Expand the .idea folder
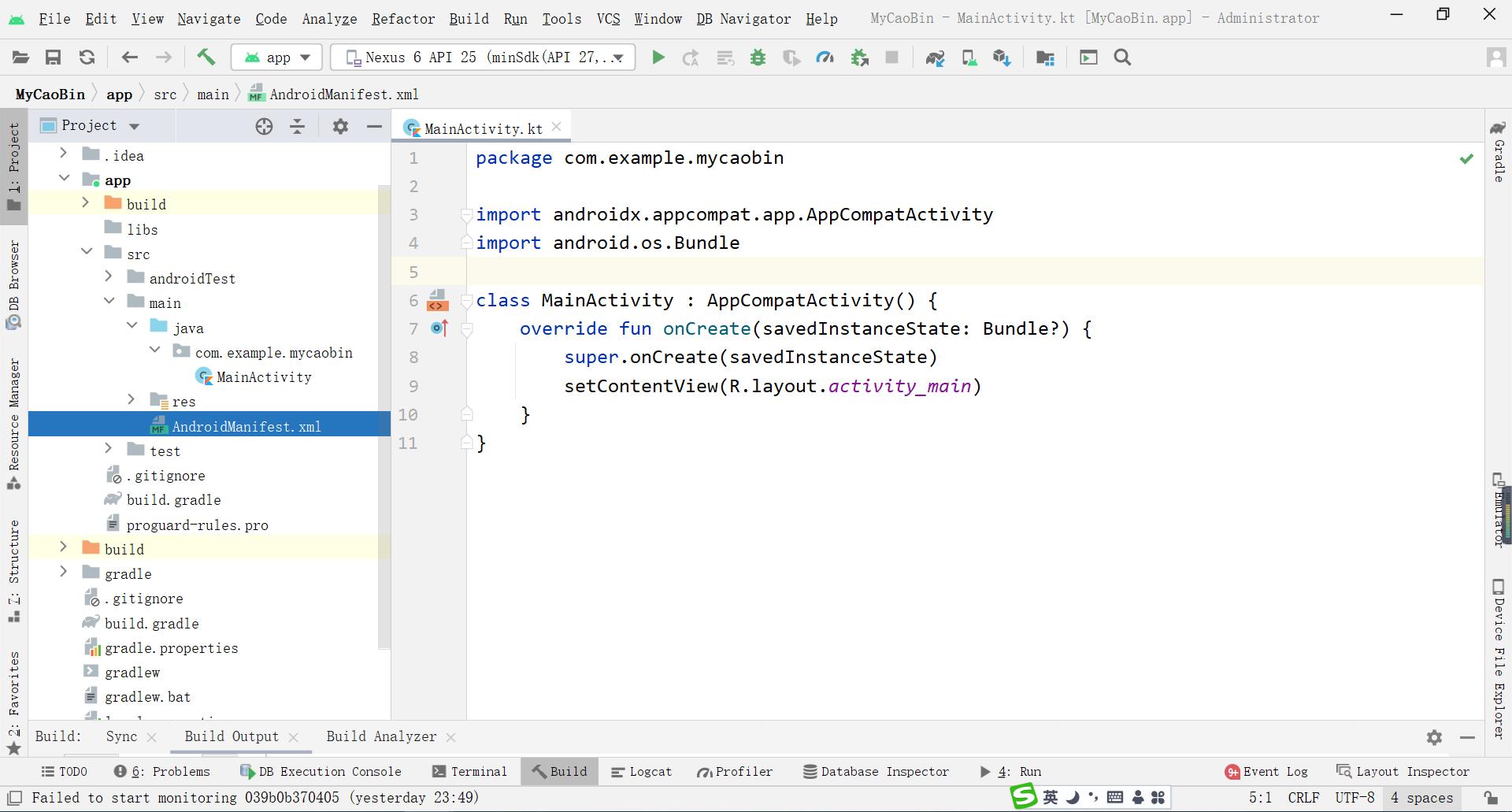Screen dimensions: 1512x812 click(64, 154)
